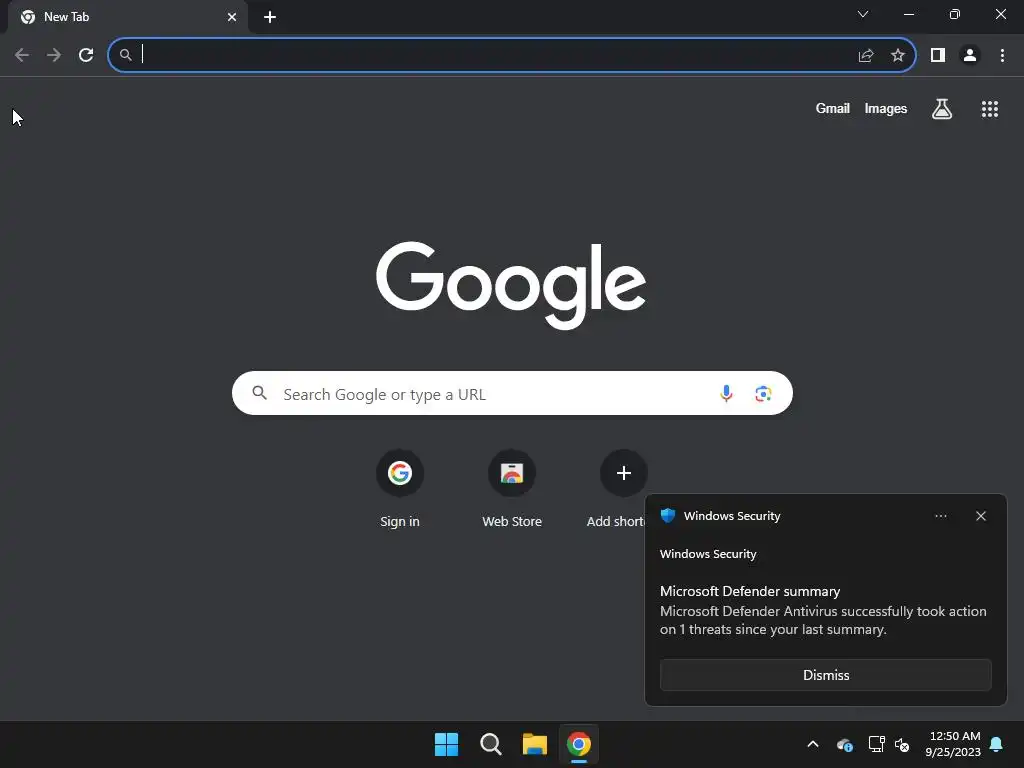Click the browser forward arrow
This screenshot has width=1024, height=768.
[54, 55]
